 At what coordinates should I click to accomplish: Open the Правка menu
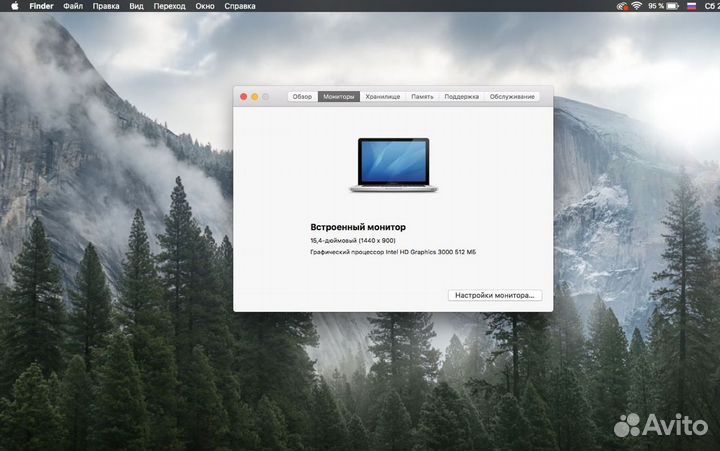(x=106, y=6)
